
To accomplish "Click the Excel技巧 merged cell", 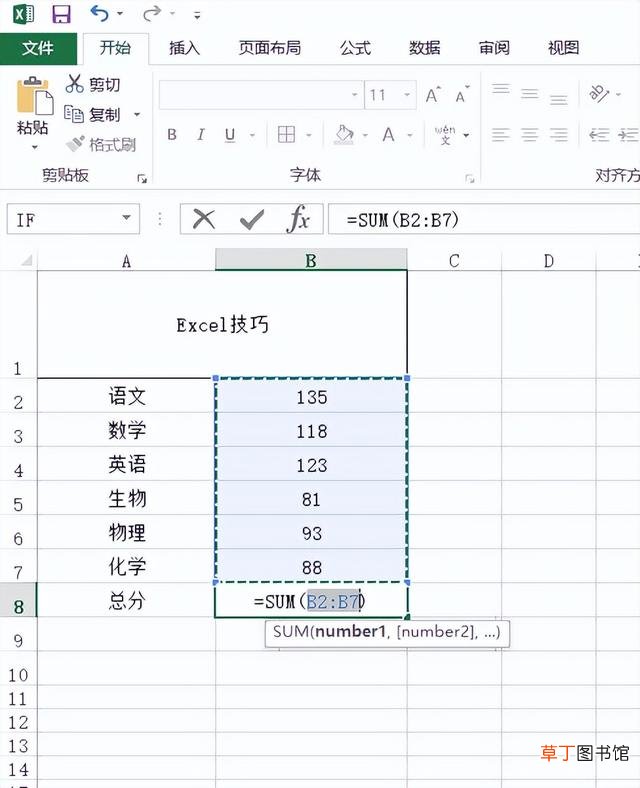I will pos(222,325).
